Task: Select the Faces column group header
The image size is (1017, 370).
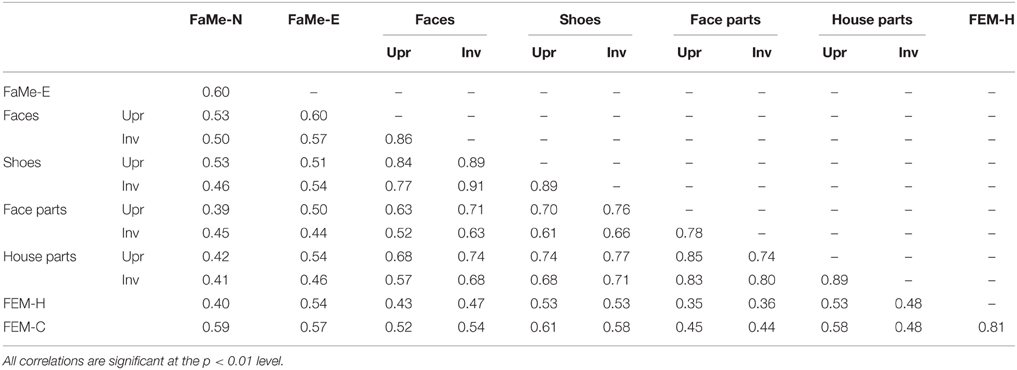Action: pyautogui.click(x=435, y=20)
